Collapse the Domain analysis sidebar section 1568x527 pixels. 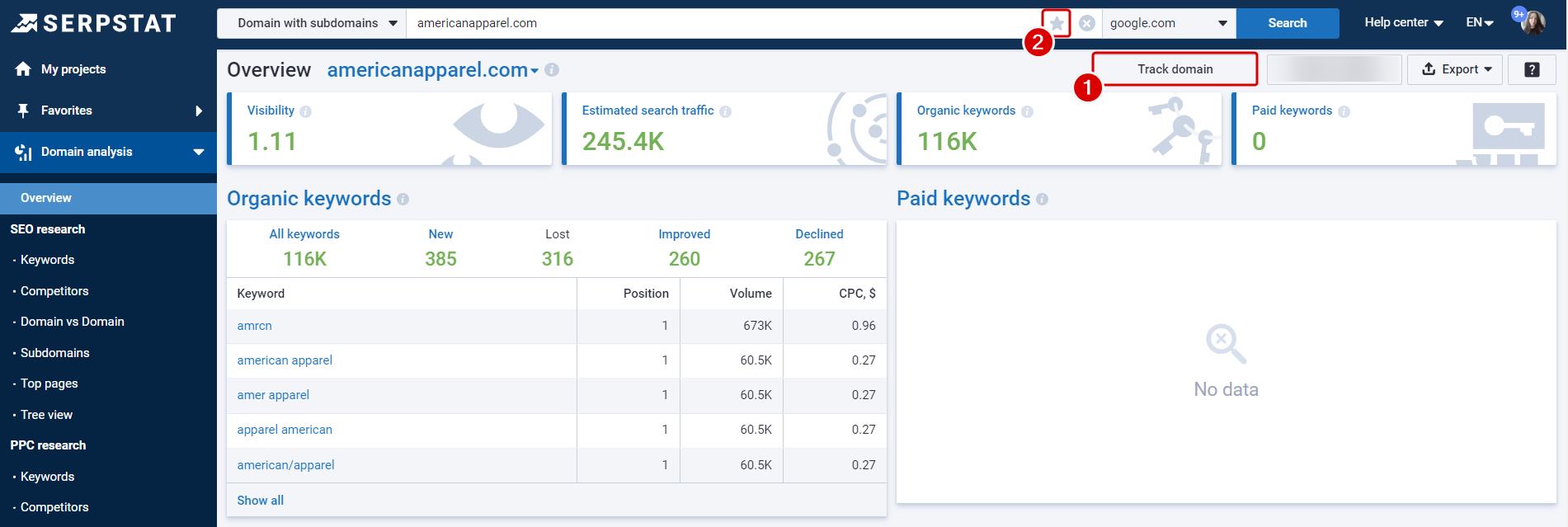[x=198, y=152]
